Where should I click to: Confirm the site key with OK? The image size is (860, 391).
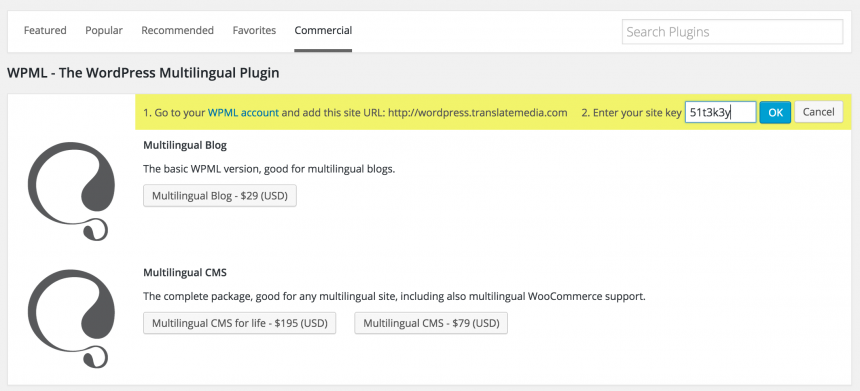[x=775, y=112]
